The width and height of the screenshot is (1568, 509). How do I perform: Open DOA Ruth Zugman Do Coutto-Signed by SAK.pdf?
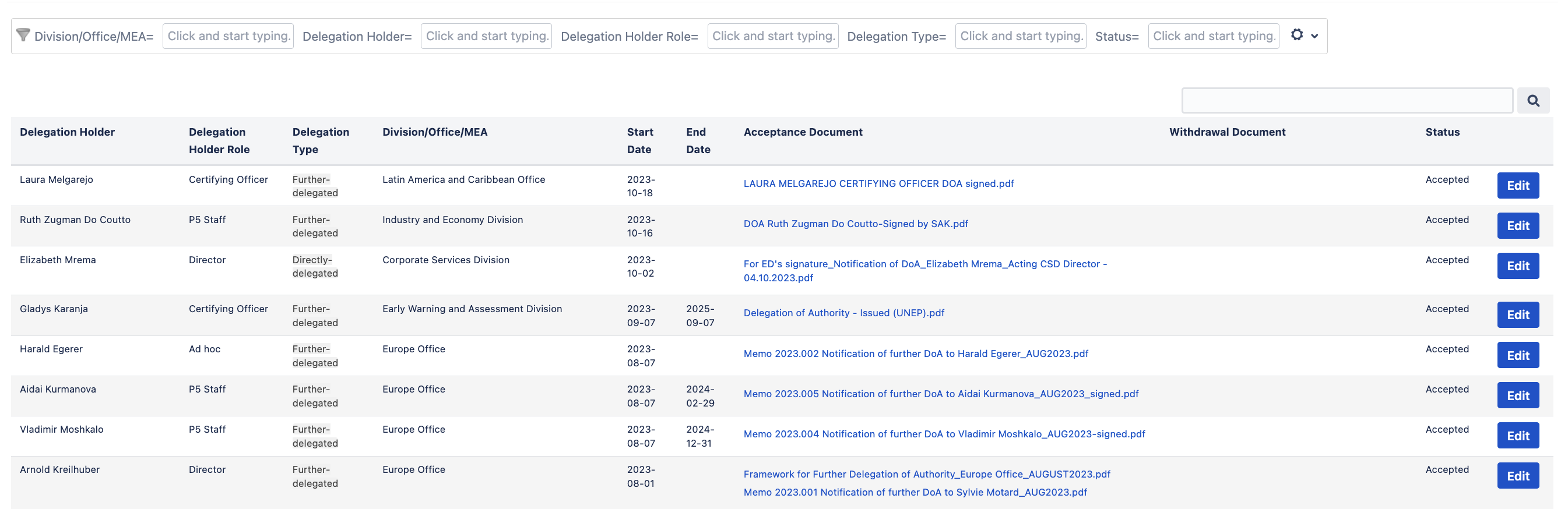click(x=855, y=224)
